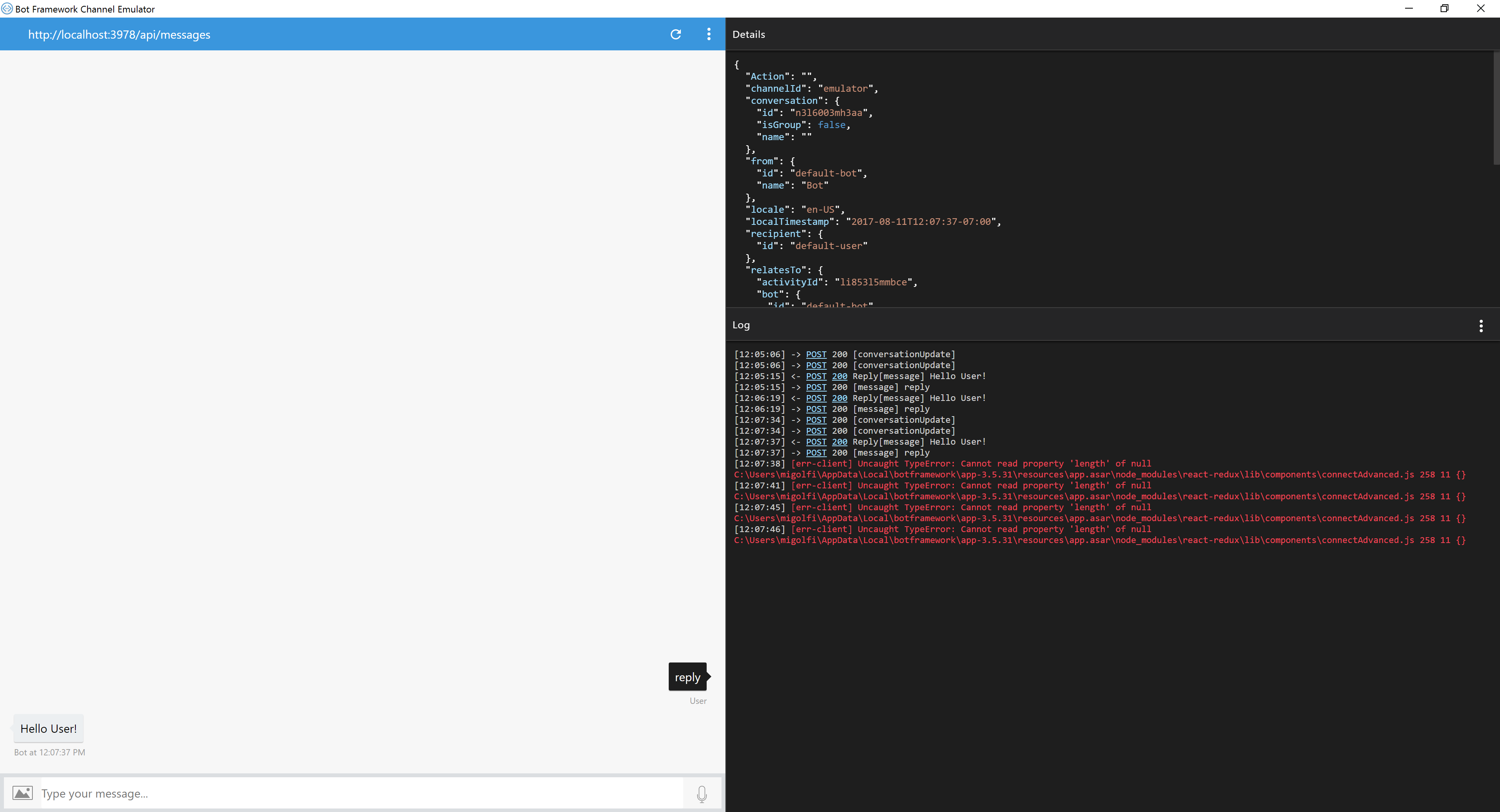The image size is (1500, 812).
Task: Select the Log panel header
Action: (740, 325)
